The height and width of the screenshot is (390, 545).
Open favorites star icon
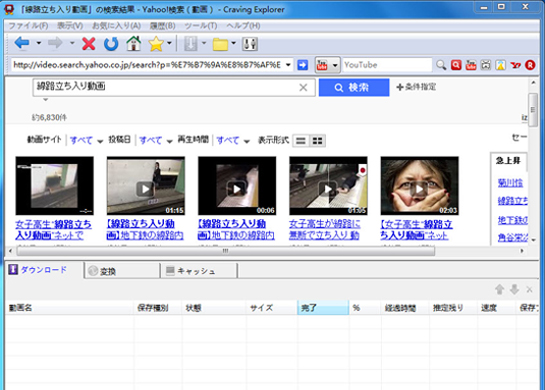[156, 44]
